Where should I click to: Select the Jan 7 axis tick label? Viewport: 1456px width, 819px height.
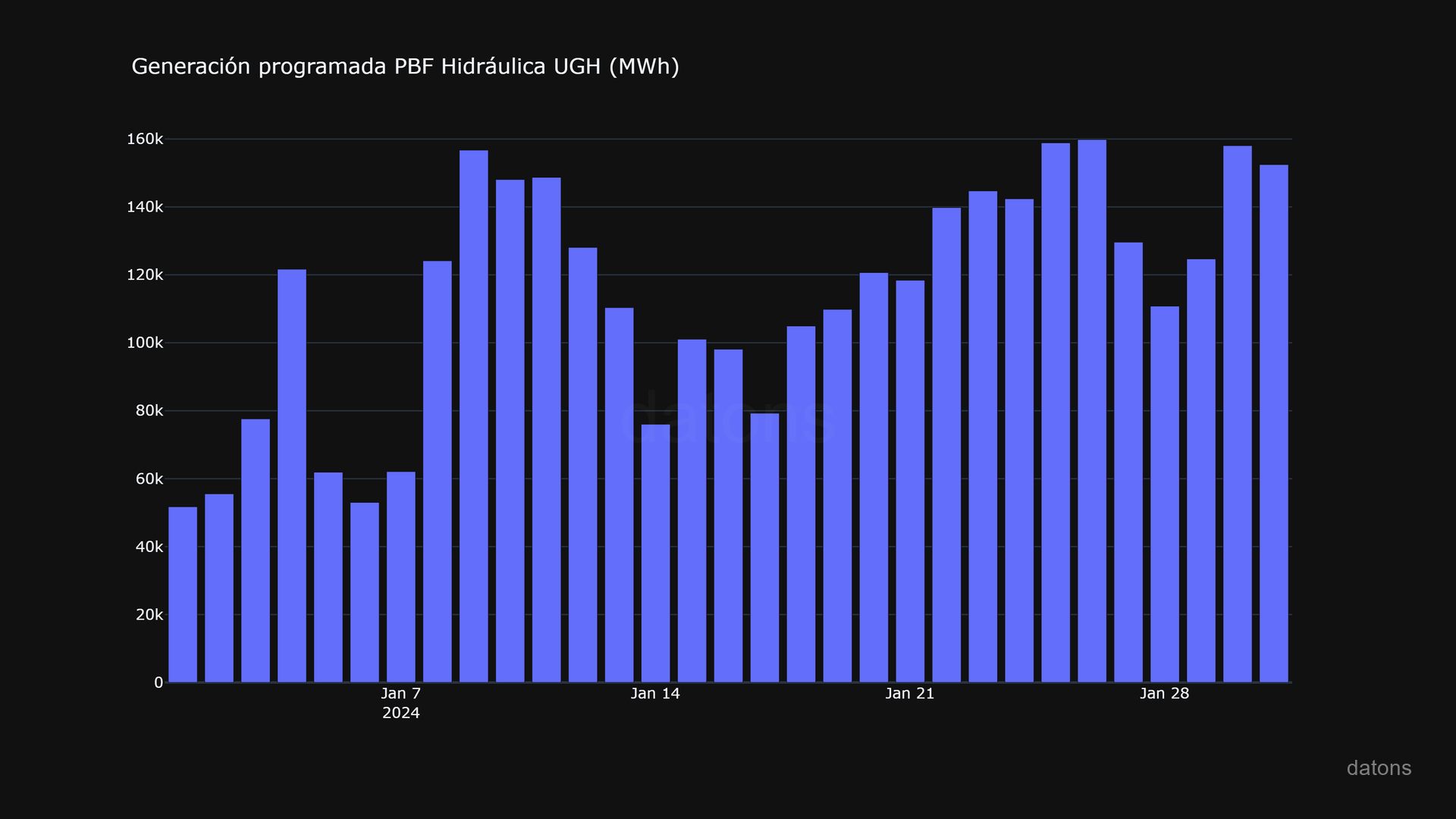pyautogui.click(x=400, y=693)
